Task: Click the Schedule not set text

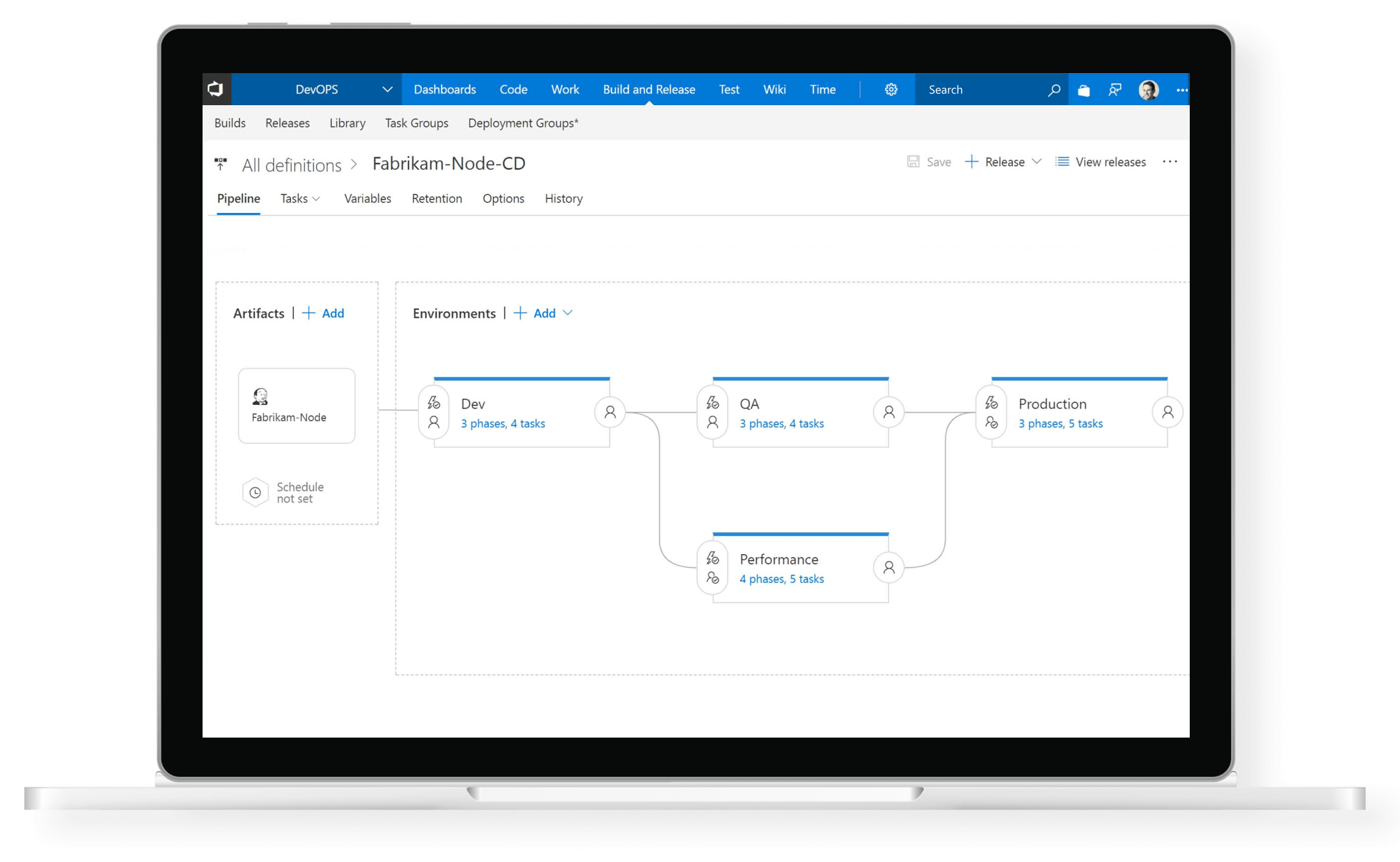Action: (x=300, y=493)
